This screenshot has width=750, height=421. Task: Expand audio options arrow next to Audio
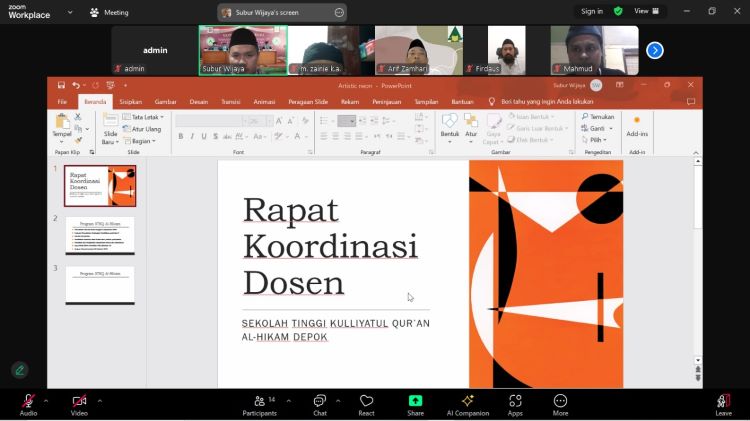pos(46,400)
